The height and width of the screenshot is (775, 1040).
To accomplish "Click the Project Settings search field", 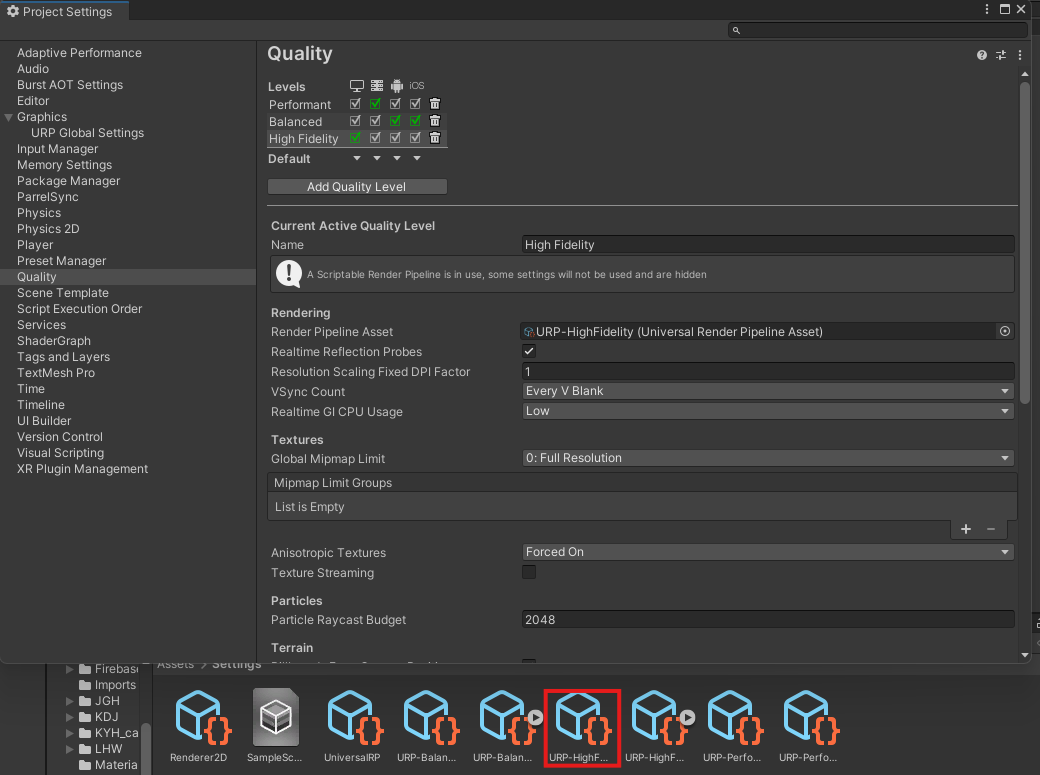I will (x=878, y=30).
